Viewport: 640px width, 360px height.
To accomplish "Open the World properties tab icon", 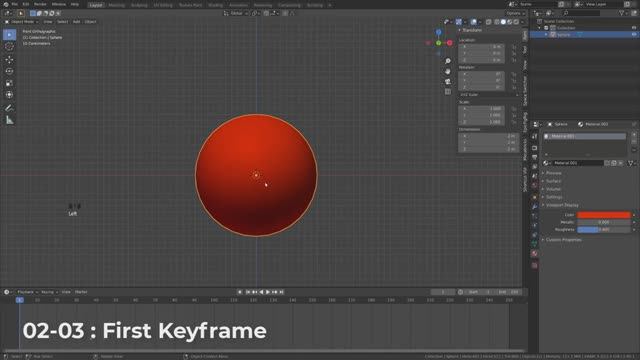I will pyautogui.click(x=534, y=186).
